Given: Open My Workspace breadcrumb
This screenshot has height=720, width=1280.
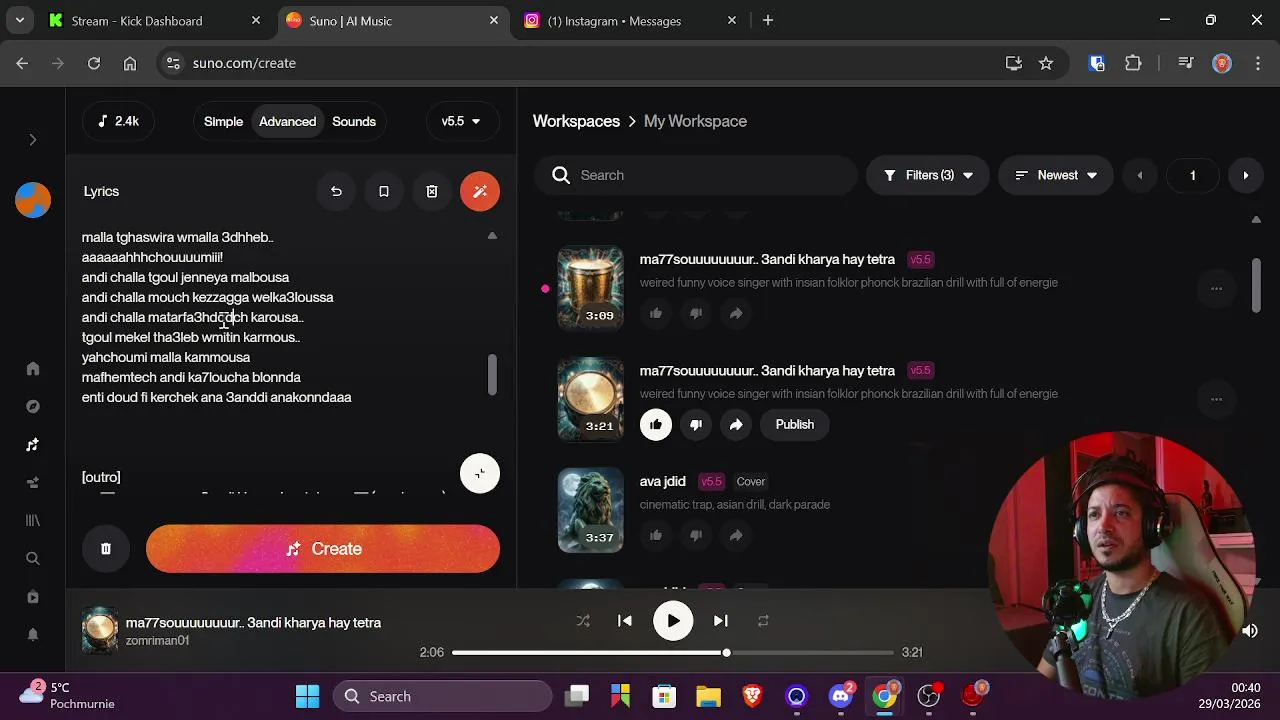Looking at the screenshot, I should 695,121.
